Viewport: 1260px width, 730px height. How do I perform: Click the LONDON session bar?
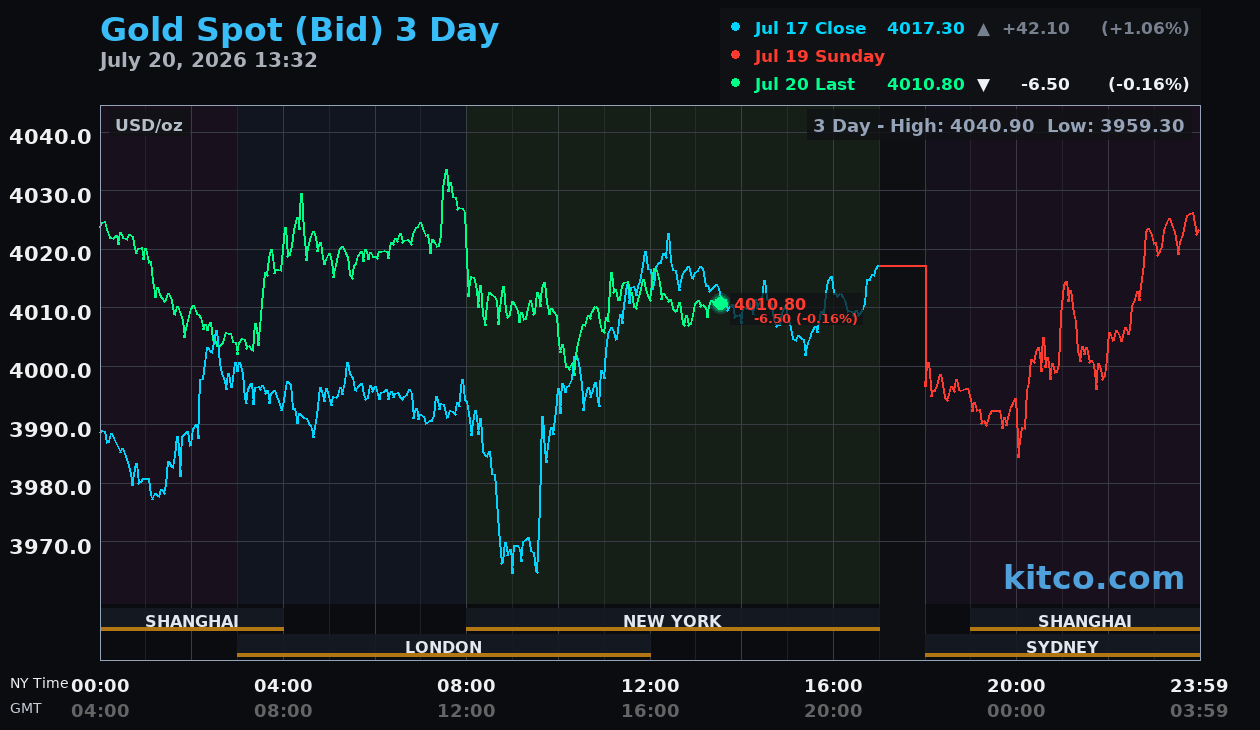click(444, 646)
